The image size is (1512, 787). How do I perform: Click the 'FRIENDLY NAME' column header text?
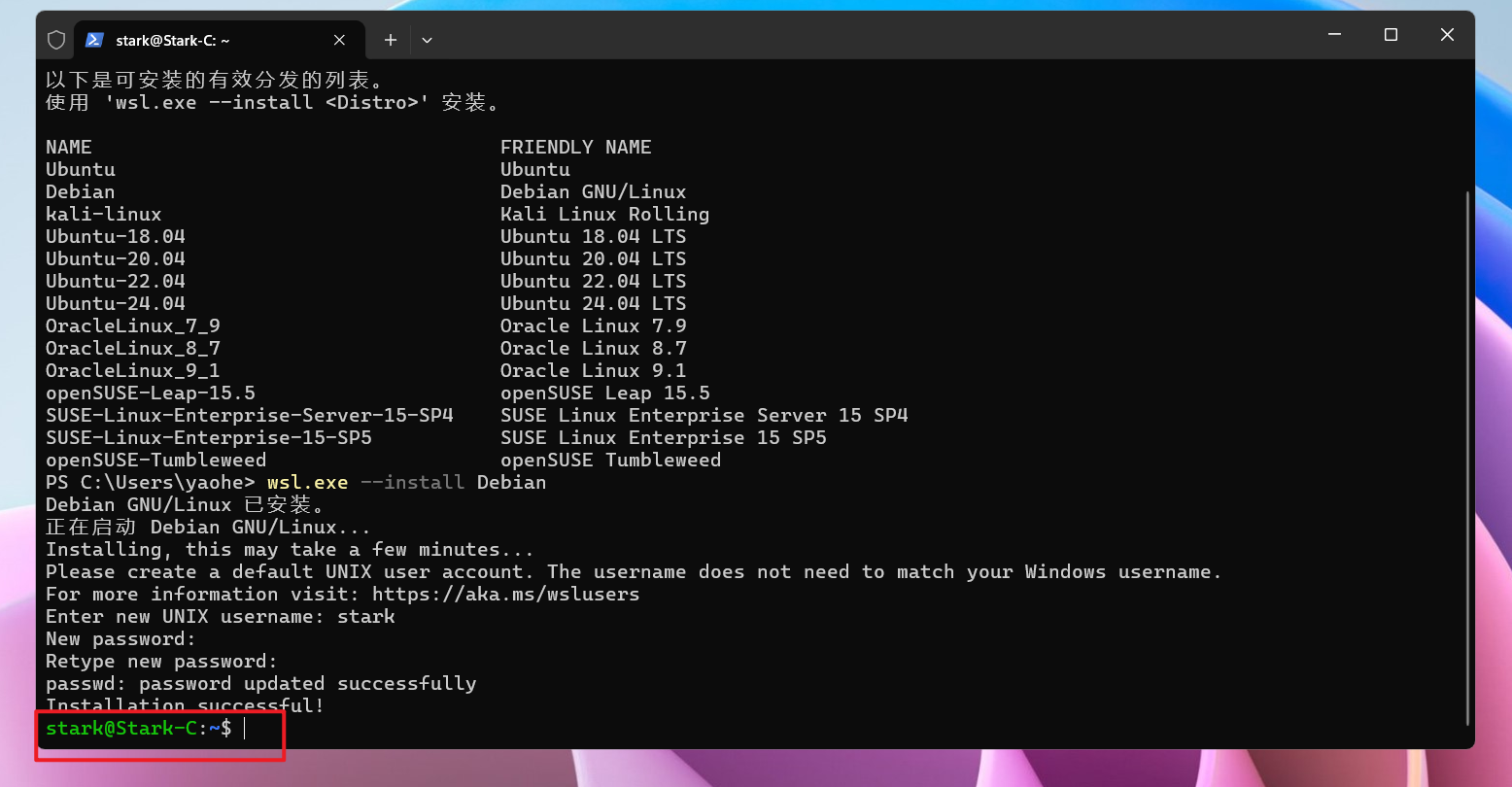coord(576,147)
